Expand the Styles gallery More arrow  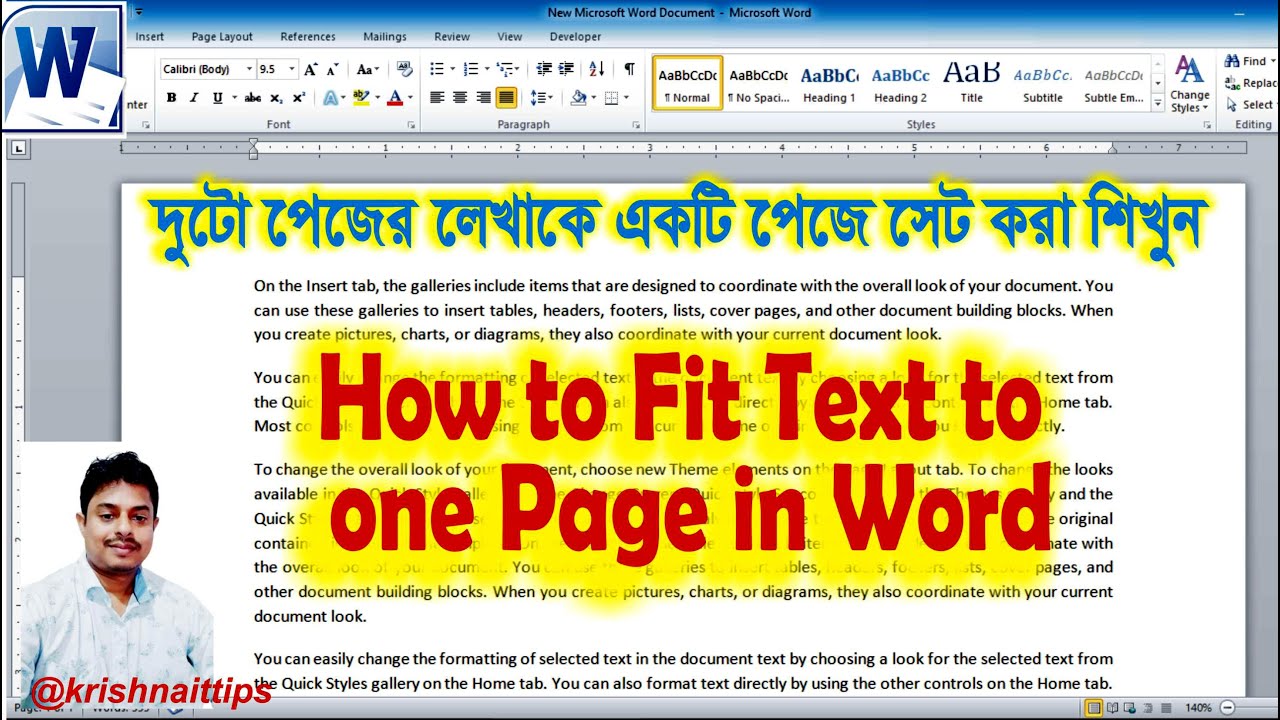coord(1158,103)
